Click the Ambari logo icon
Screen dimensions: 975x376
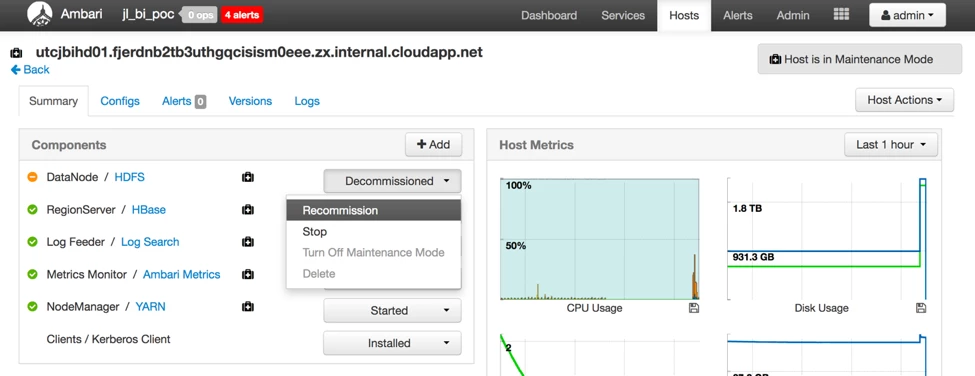point(40,15)
